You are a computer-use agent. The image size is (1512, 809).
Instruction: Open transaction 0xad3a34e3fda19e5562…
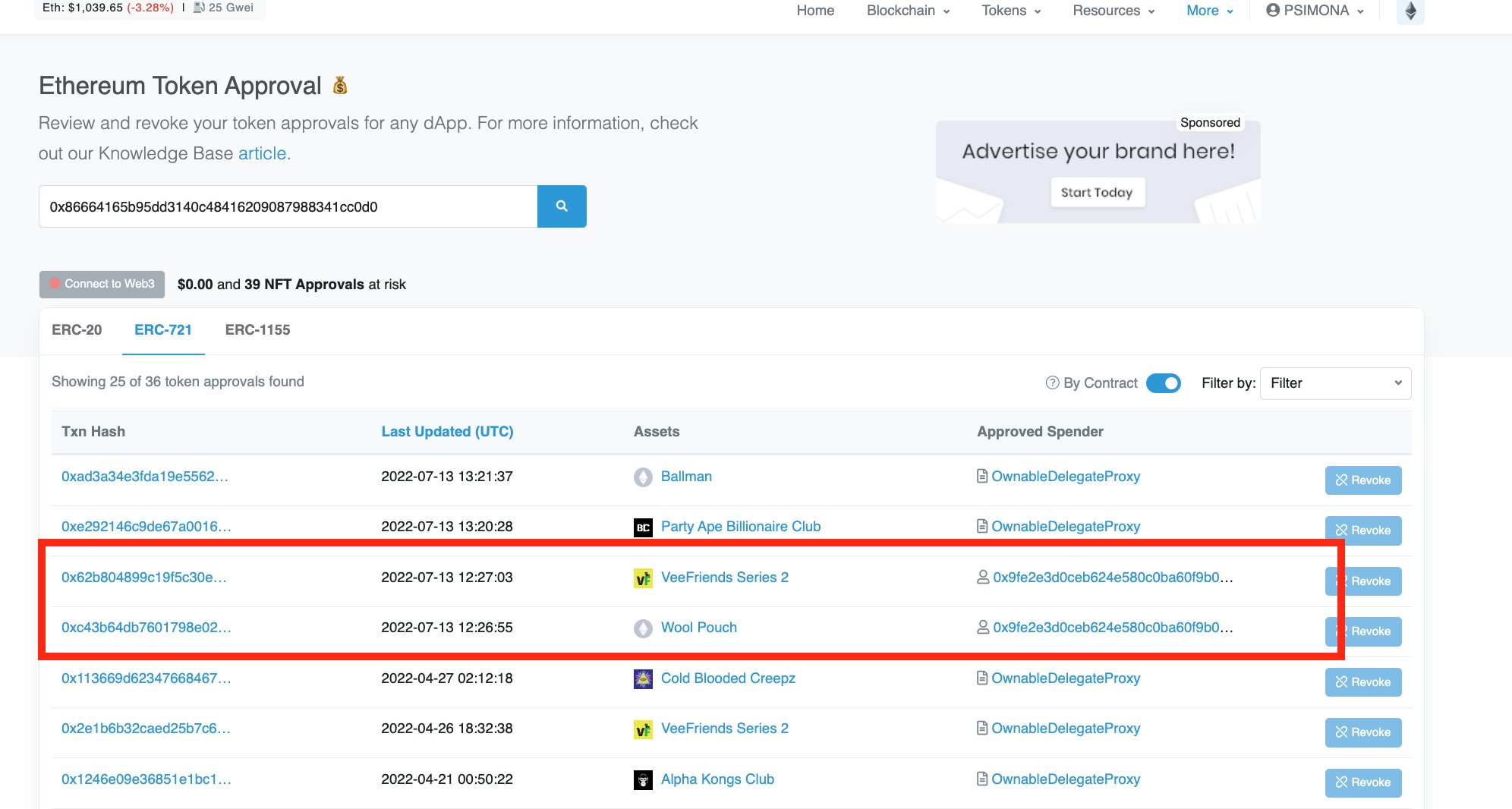click(145, 477)
